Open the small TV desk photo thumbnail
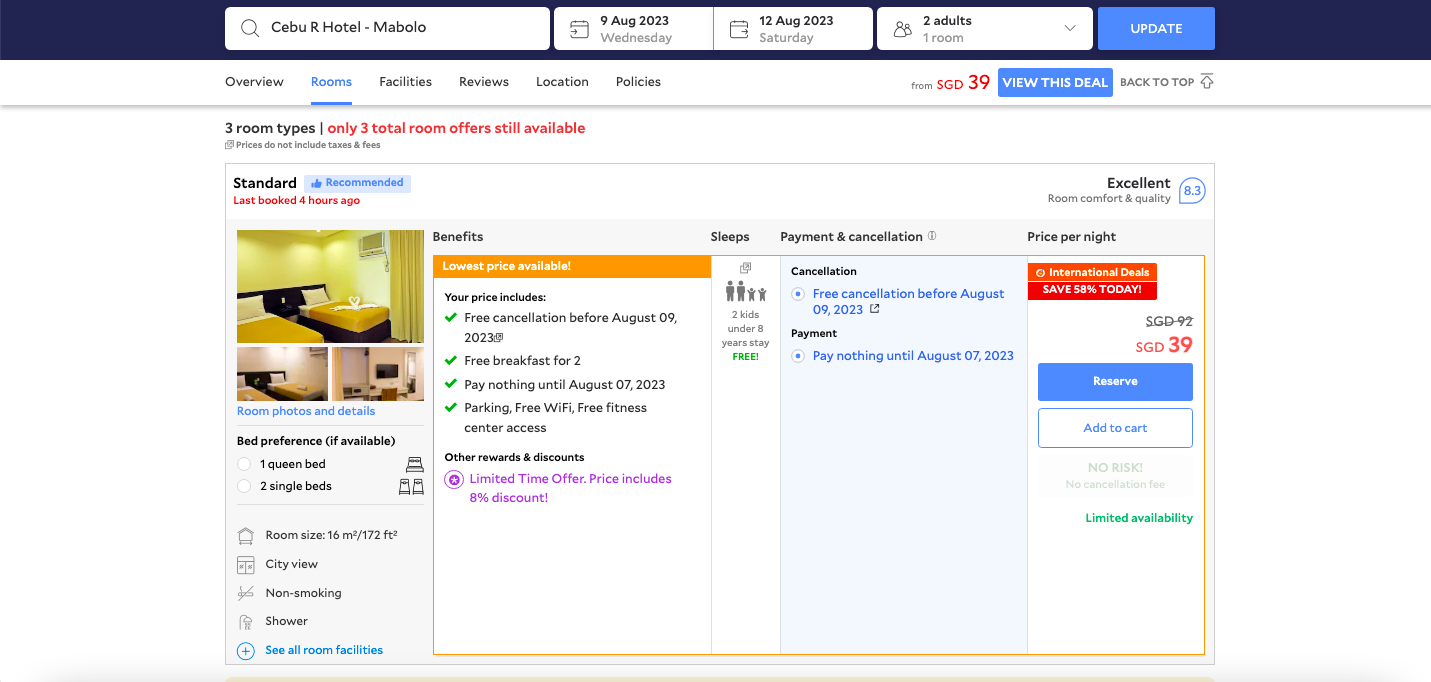 (378, 374)
